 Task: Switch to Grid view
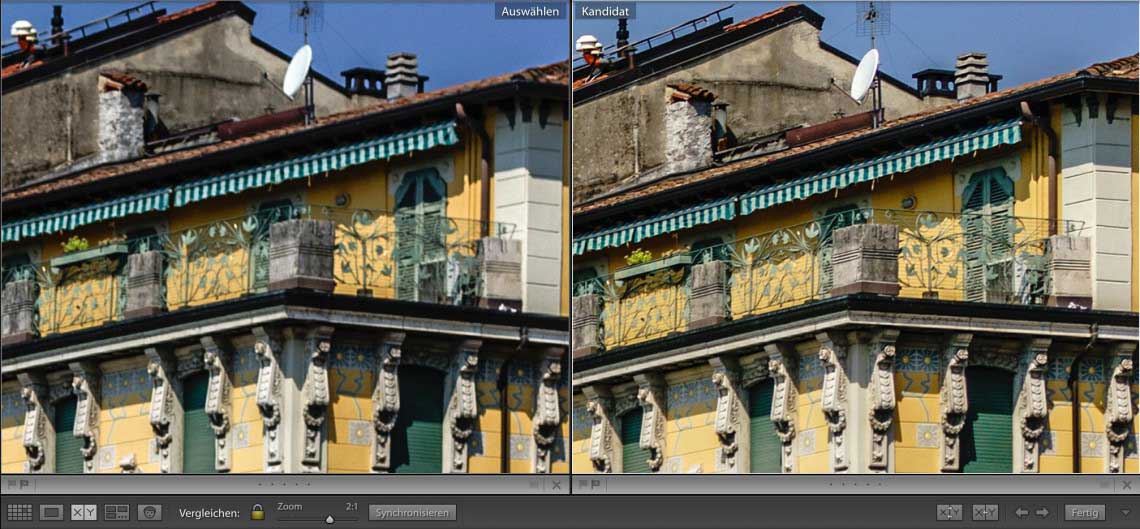19,512
